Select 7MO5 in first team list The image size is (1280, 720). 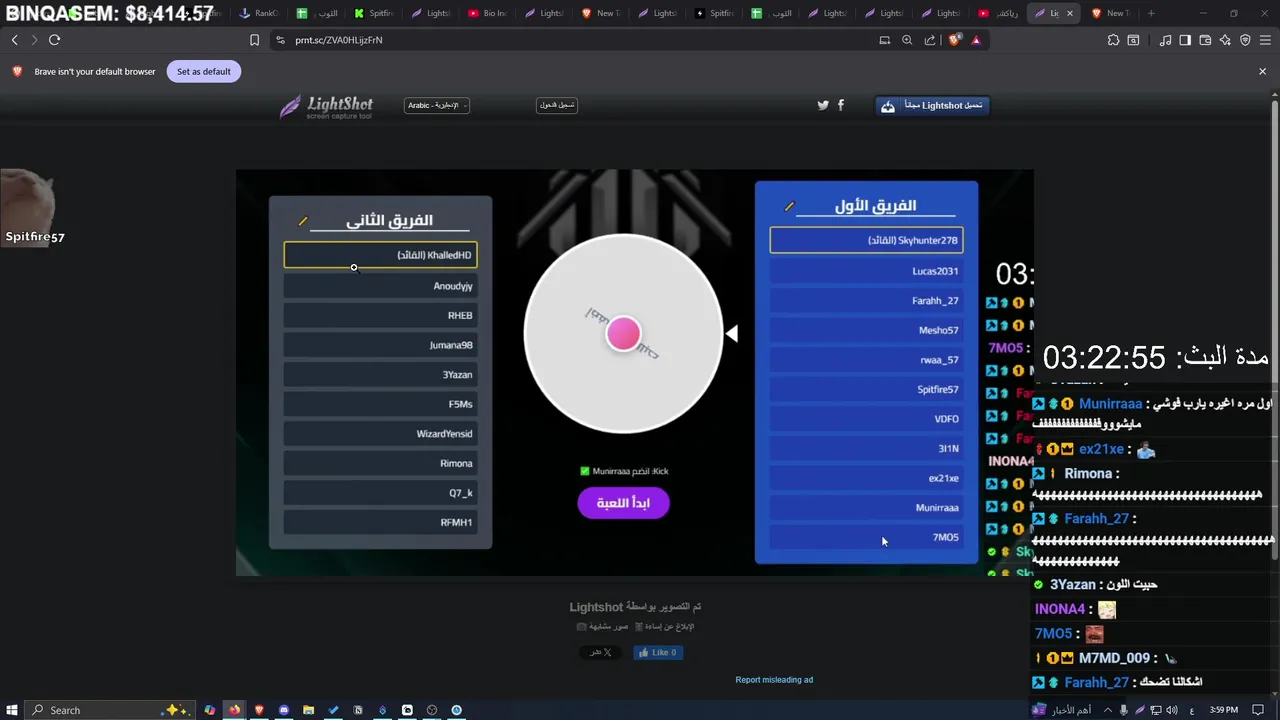866,537
